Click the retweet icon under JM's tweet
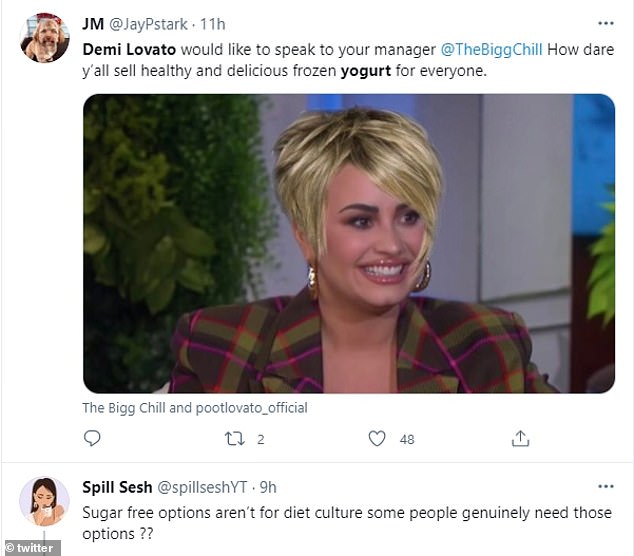 click(234, 438)
